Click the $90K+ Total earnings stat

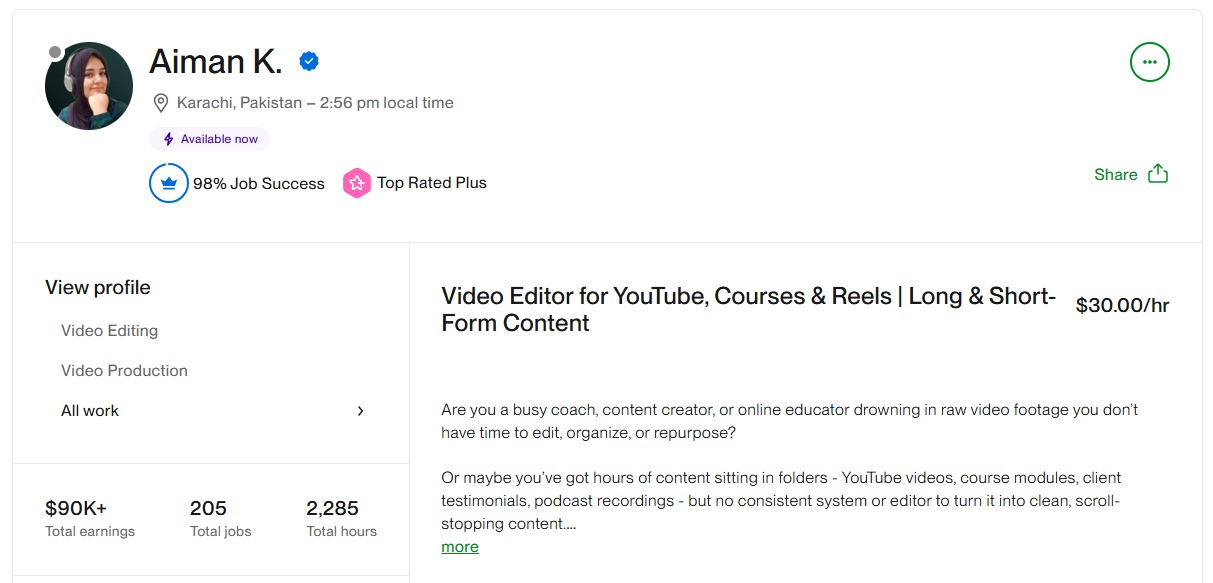pyautogui.click(x=90, y=518)
